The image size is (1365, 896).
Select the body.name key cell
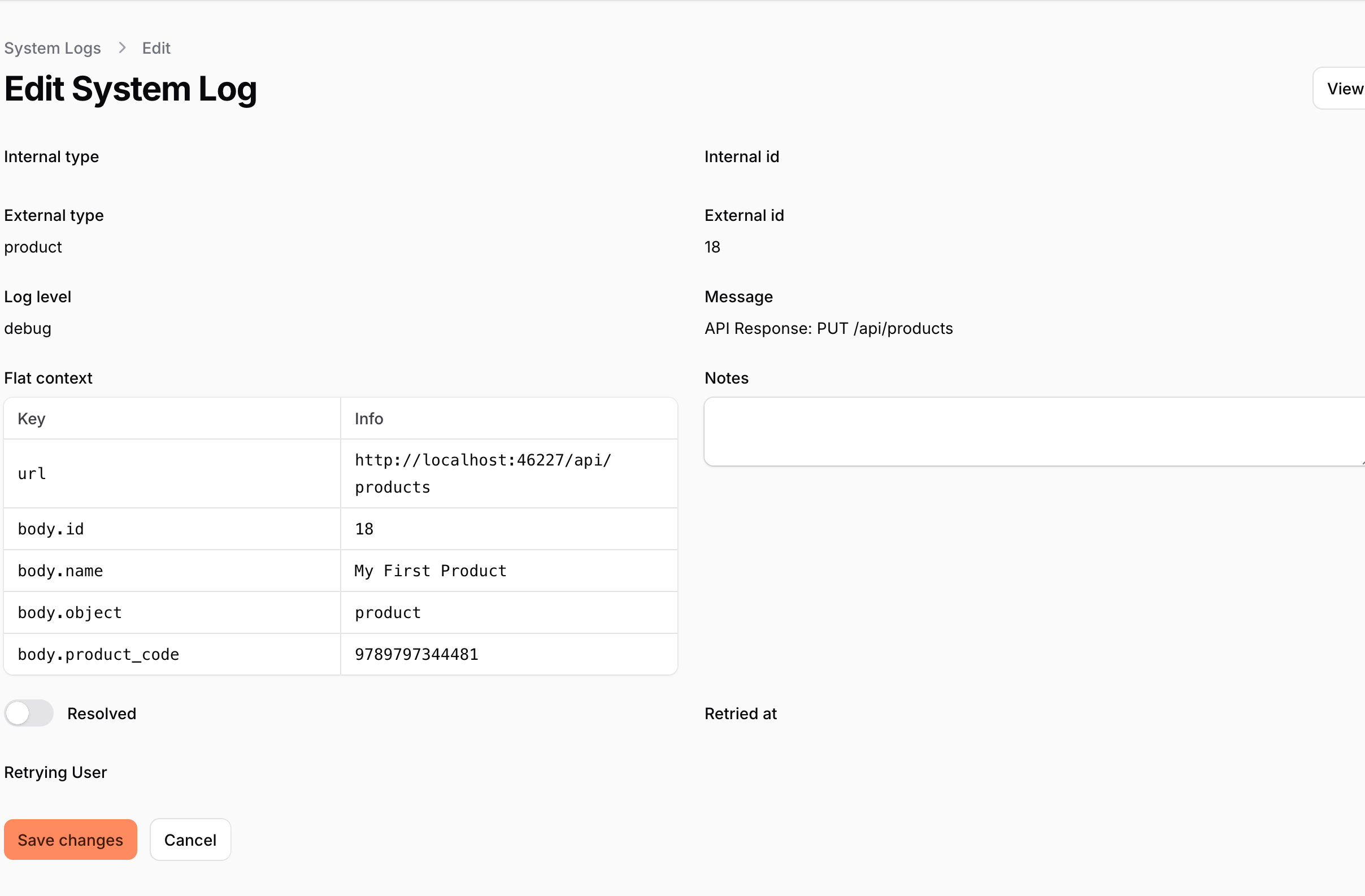coord(172,571)
